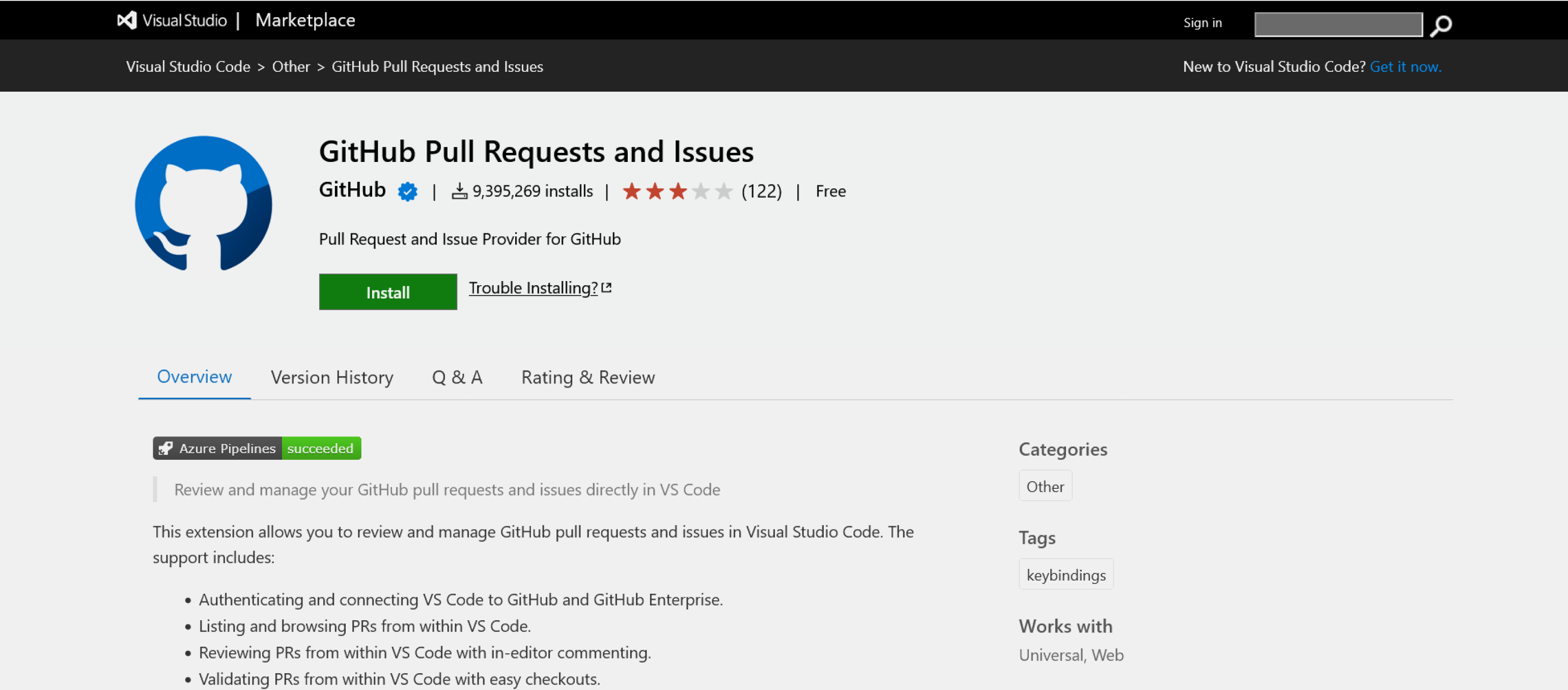Select the Other category chip

[x=1045, y=486]
